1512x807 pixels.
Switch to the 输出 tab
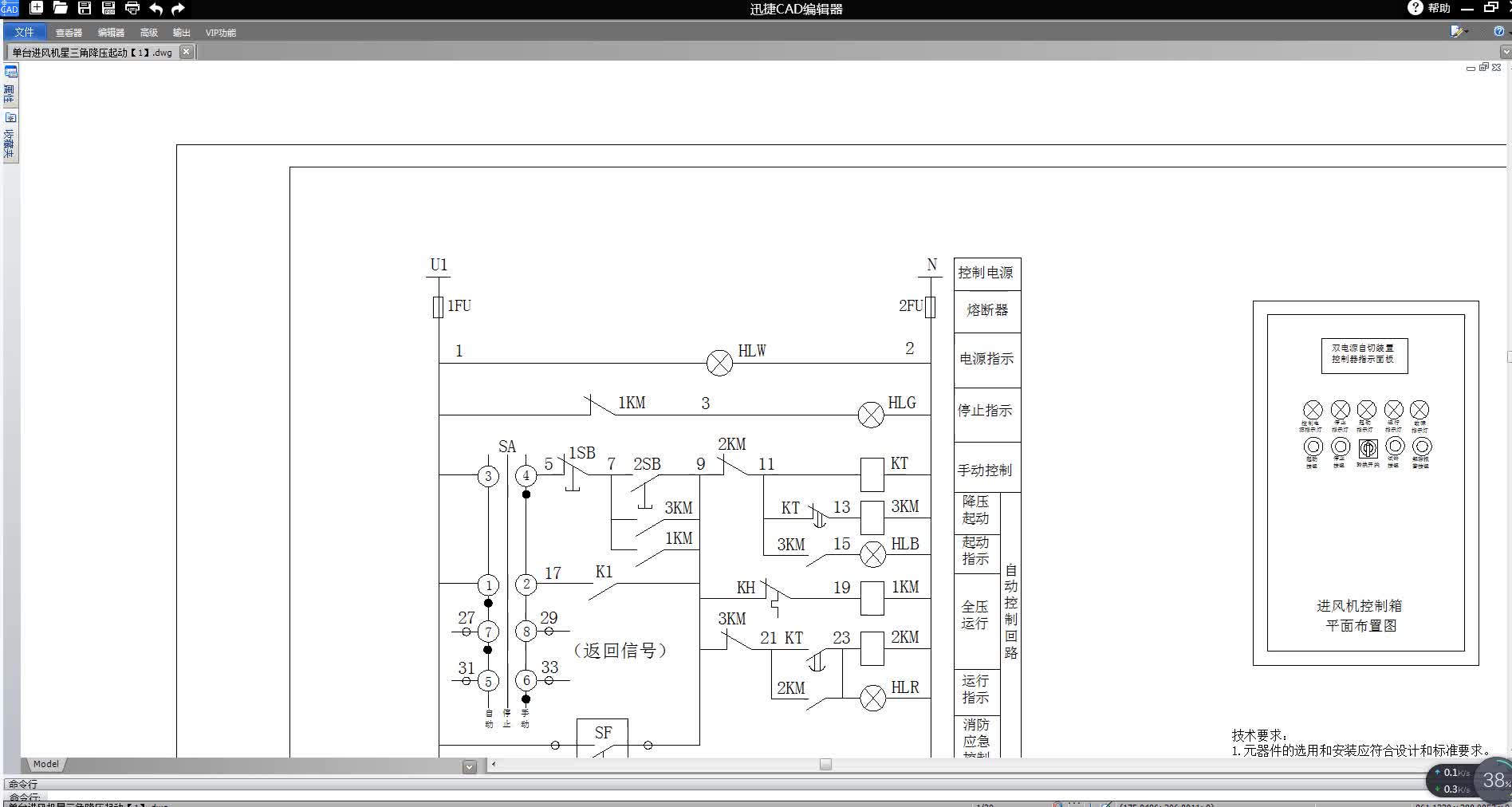(182, 33)
